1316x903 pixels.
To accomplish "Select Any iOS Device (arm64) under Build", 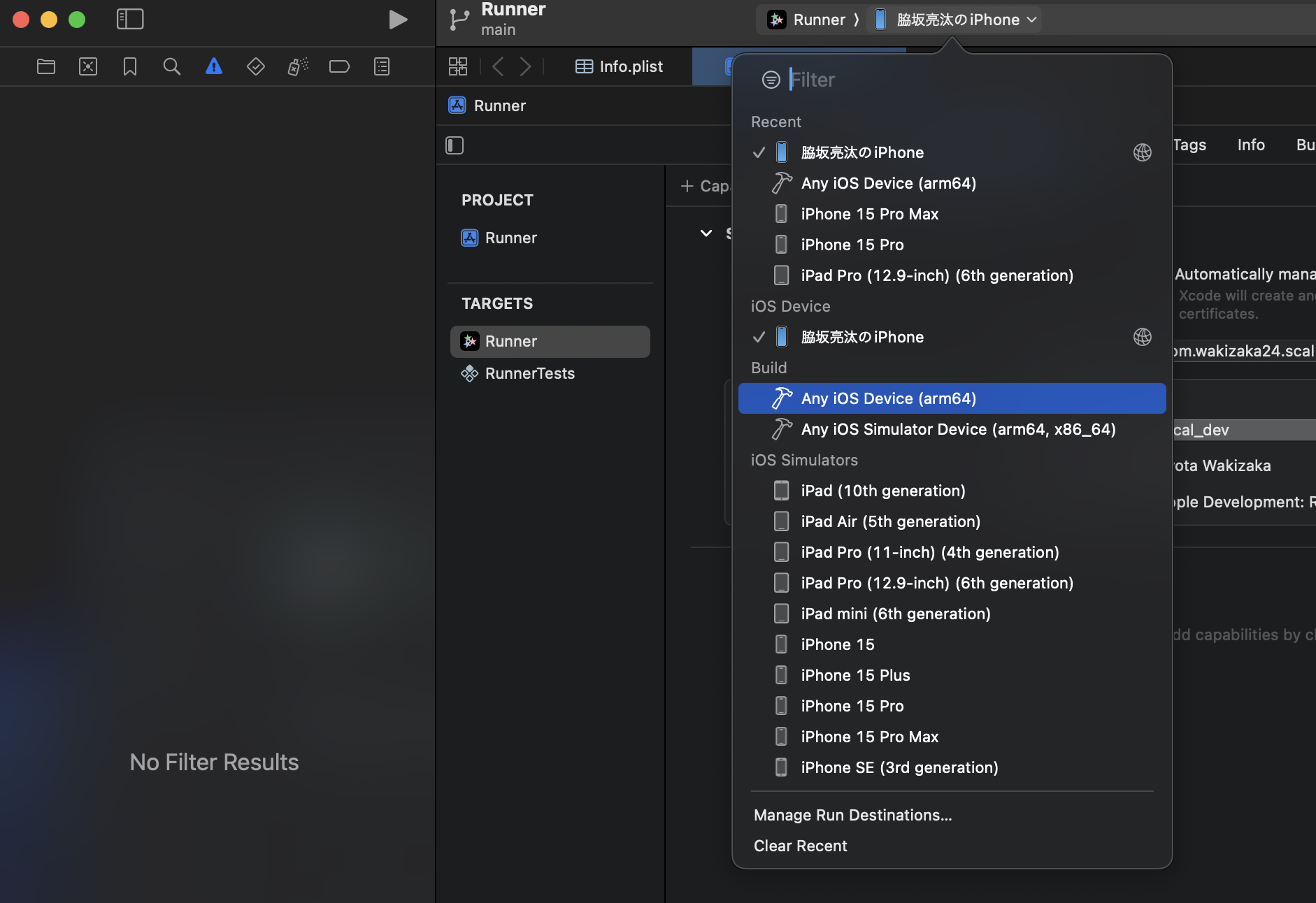I will [x=952, y=398].
